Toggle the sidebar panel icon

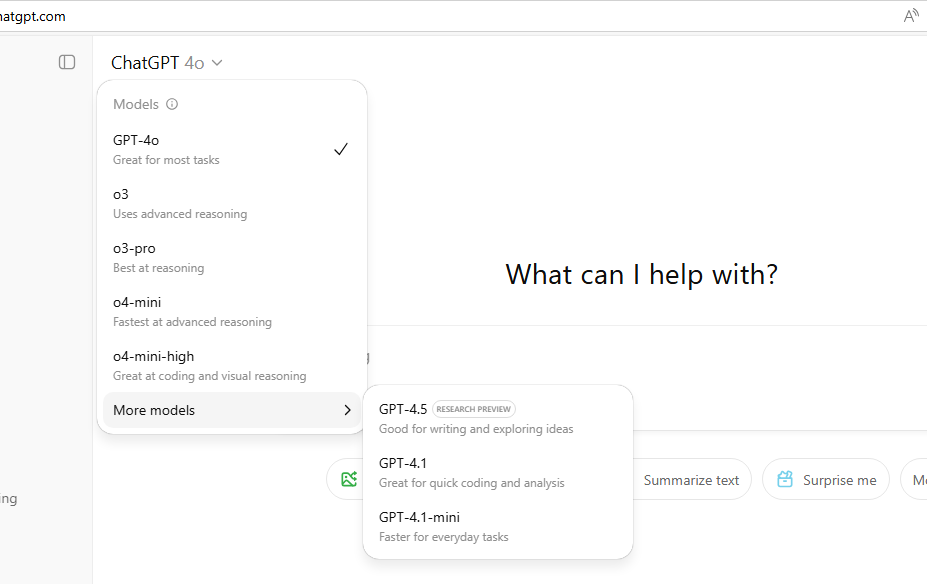click(x=67, y=62)
